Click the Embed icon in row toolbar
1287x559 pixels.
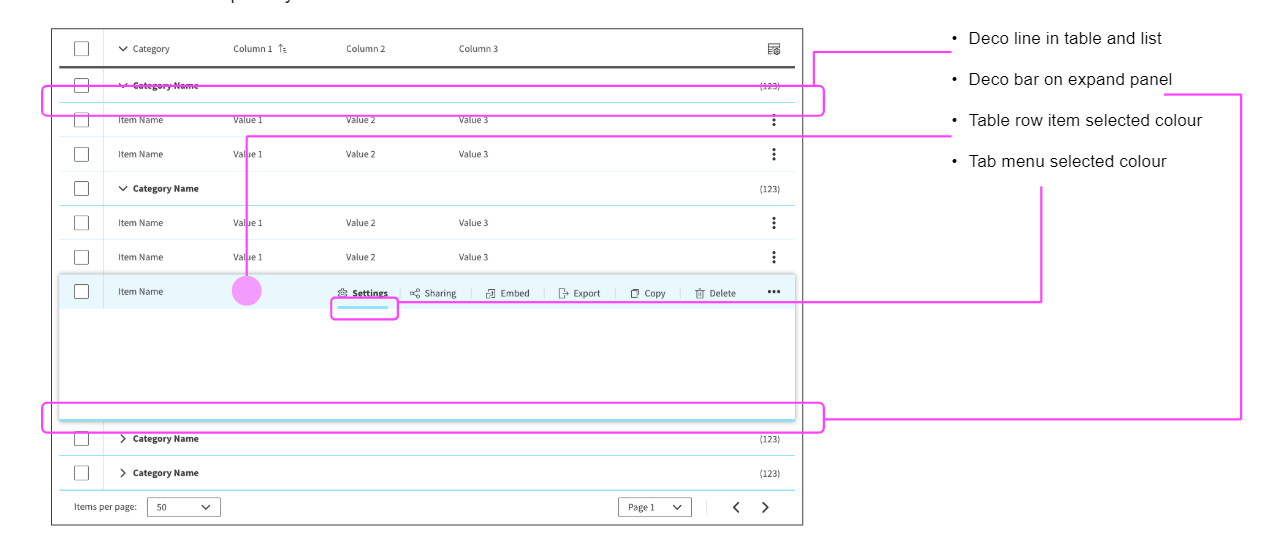(490, 293)
